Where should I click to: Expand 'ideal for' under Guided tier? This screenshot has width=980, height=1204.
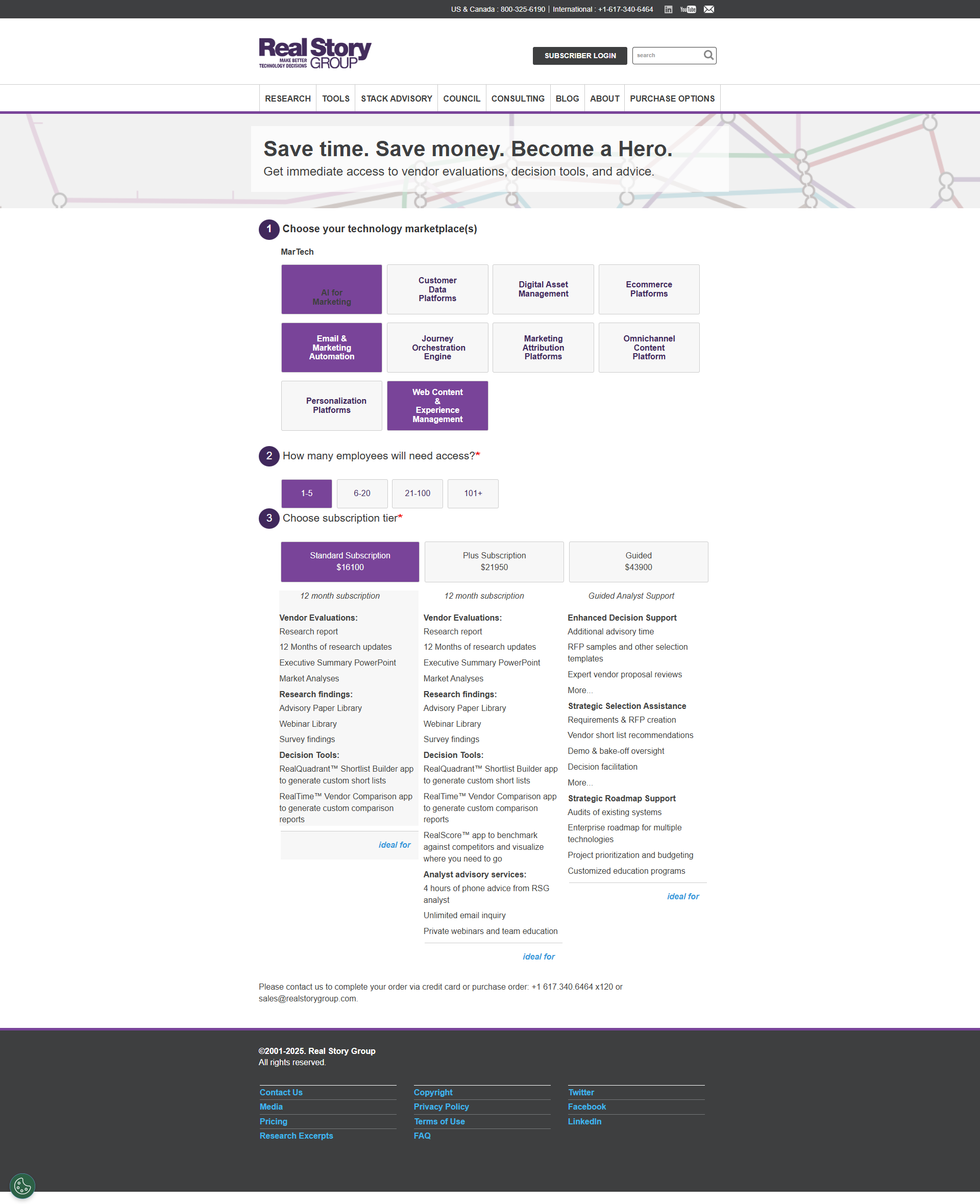coord(682,896)
